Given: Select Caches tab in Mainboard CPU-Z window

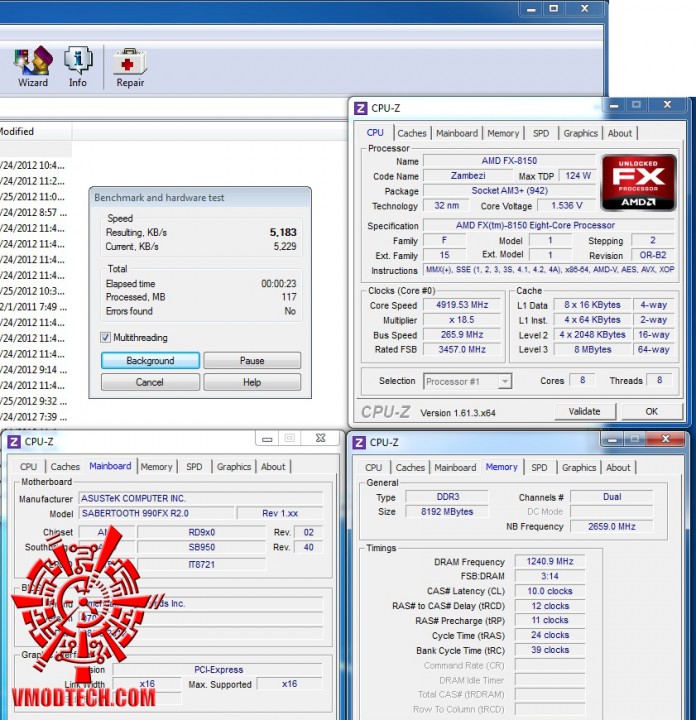Looking at the screenshot, I should (65, 467).
